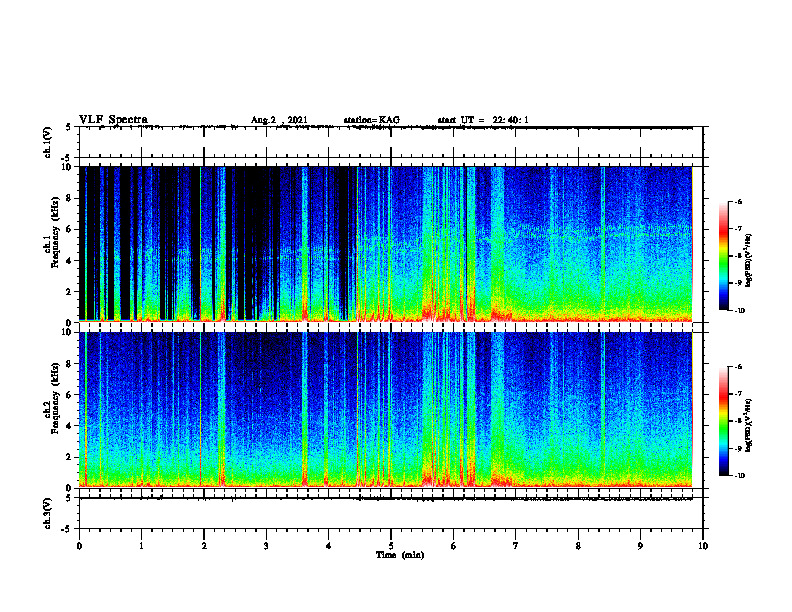Click the ch.1 PSD color bar
792x612 pixels.
[x=723, y=256]
